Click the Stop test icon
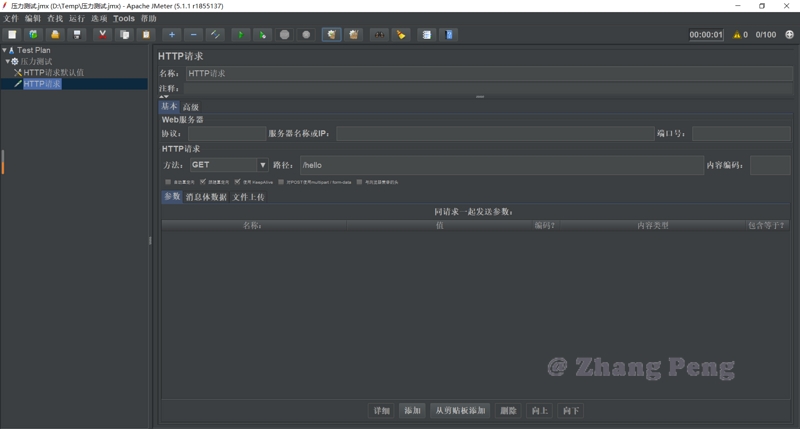Viewport: 800px width, 429px height. point(285,35)
